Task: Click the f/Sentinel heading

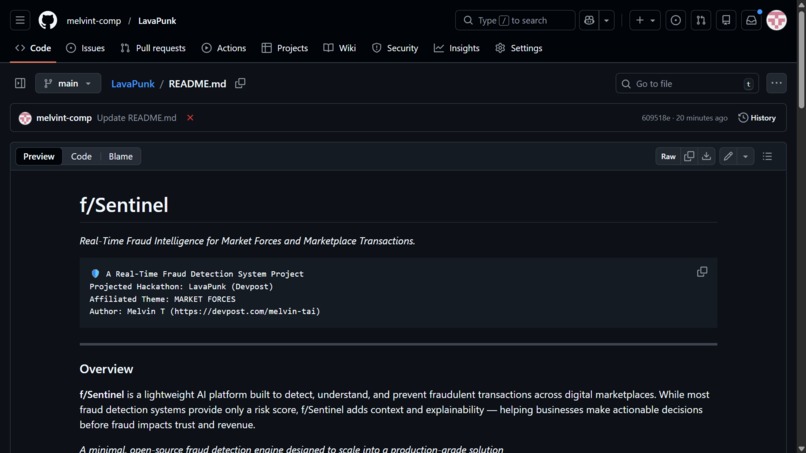Action: click(124, 205)
